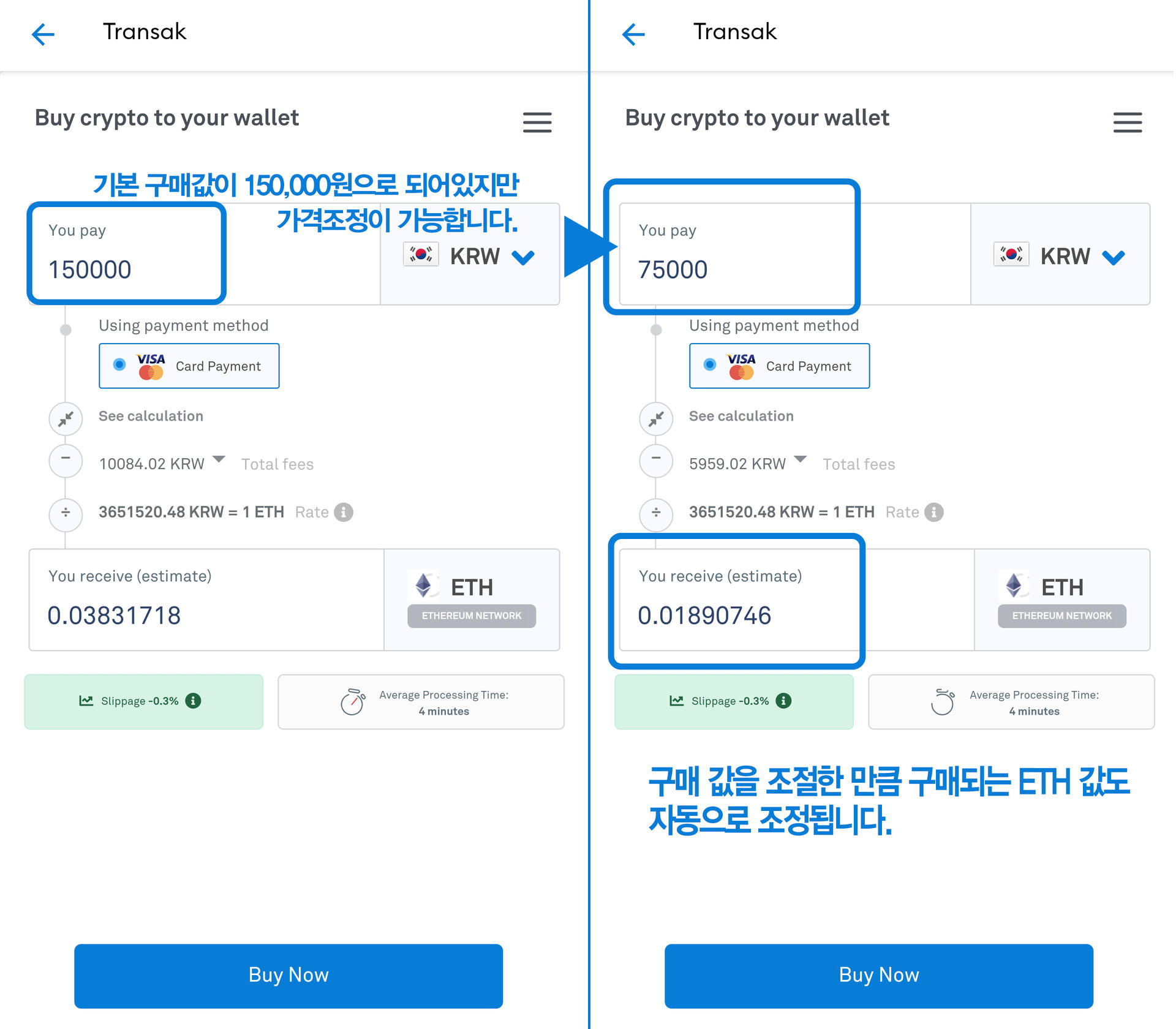Click the Rate info icon next to exchange rate
The height and width of the screenshot is (1029, 1176).
point(342,512)
